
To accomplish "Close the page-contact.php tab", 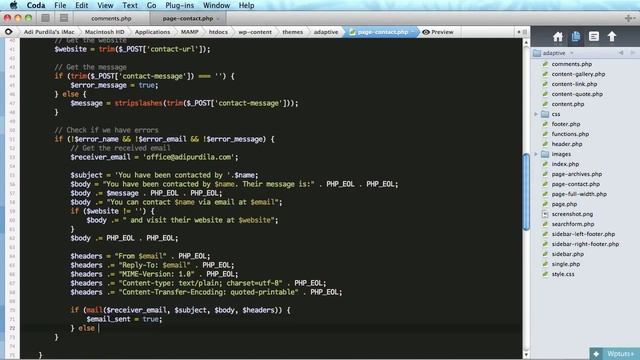I will [218, 18].
